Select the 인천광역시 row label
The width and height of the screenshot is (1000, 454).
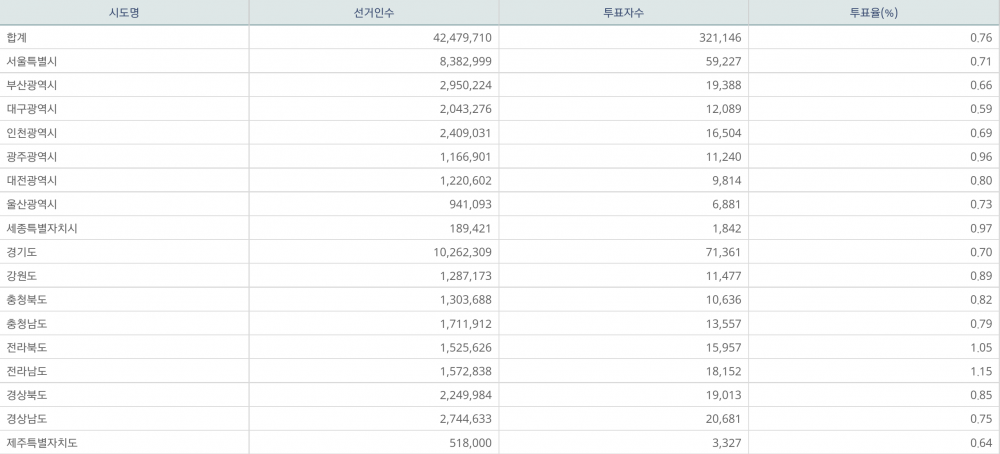pos(32,133)
